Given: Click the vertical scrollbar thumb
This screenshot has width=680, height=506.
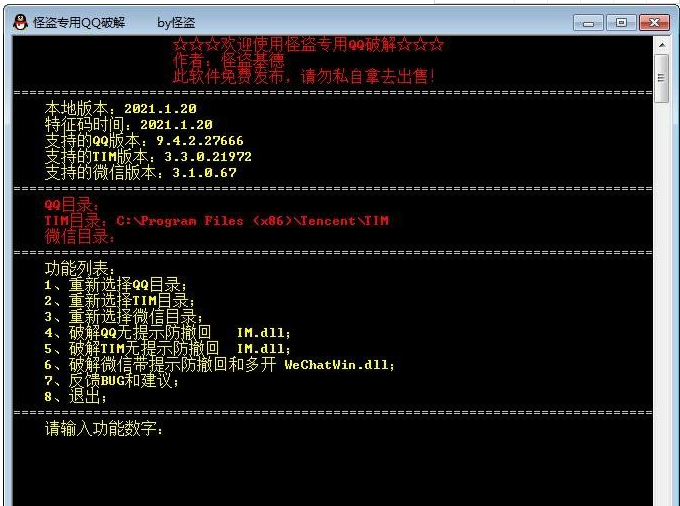Looking at the screenshot, I should click(x=661, y=78).
